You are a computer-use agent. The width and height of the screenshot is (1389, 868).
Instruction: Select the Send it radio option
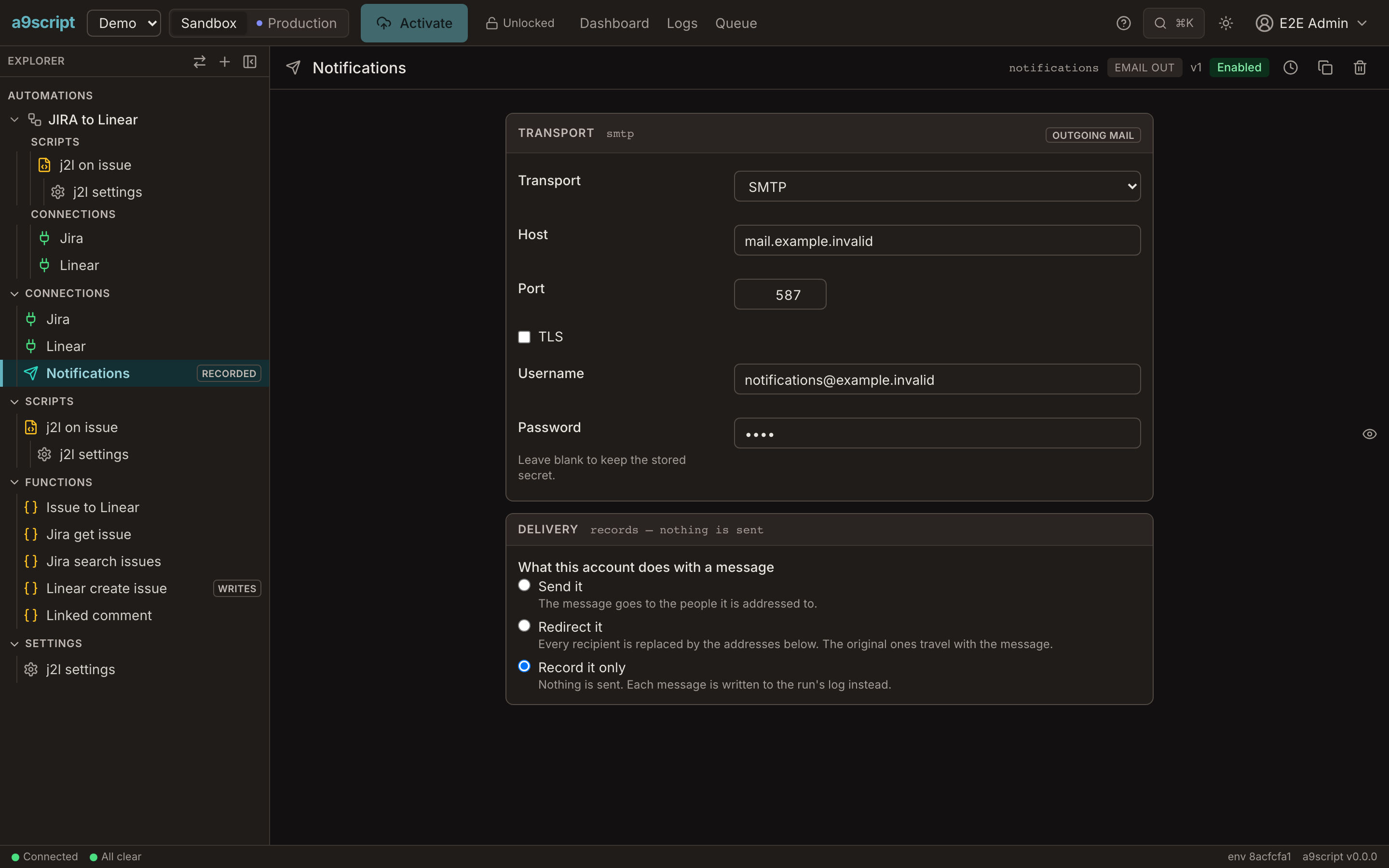pos(524,585)
